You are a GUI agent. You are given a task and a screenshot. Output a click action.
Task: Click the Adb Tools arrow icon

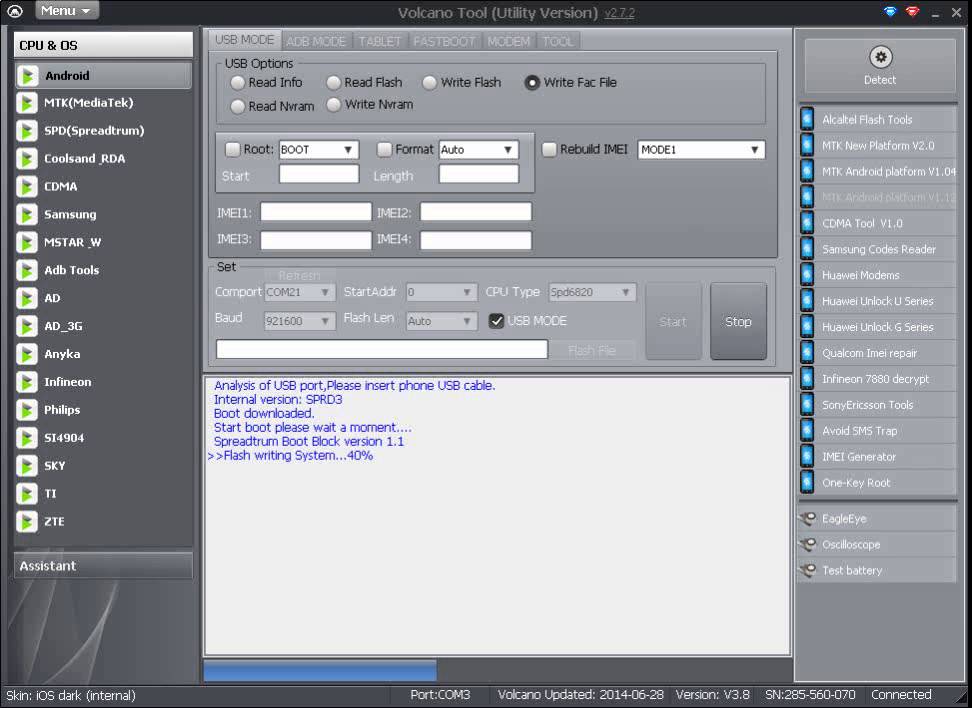coord(27,270)
